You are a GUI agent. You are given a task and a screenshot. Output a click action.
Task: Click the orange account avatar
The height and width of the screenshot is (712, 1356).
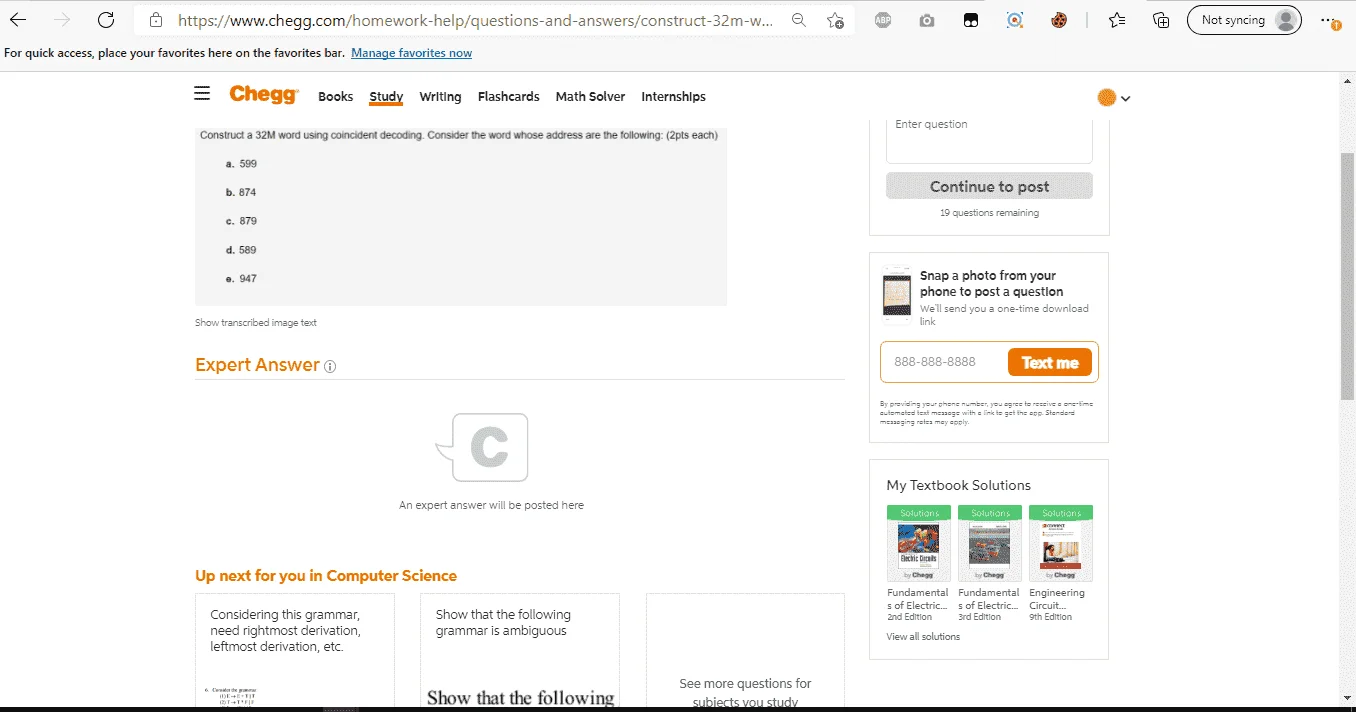(x=1106, y=98)
